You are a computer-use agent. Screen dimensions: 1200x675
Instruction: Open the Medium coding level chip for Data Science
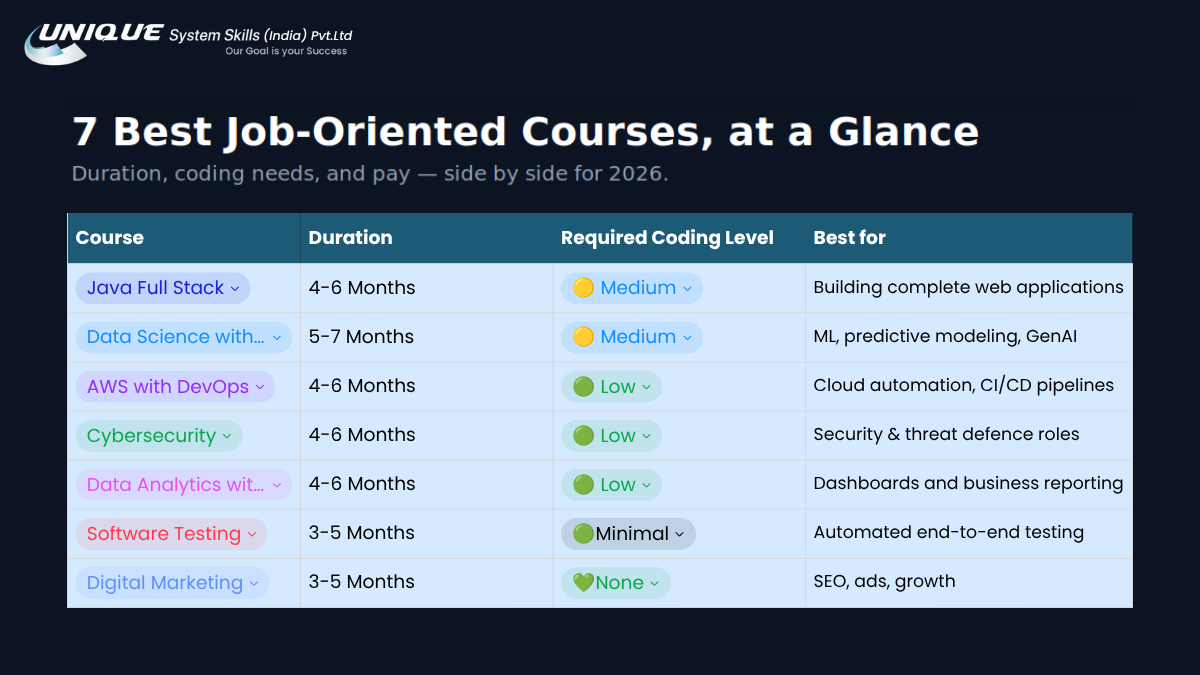632,337
